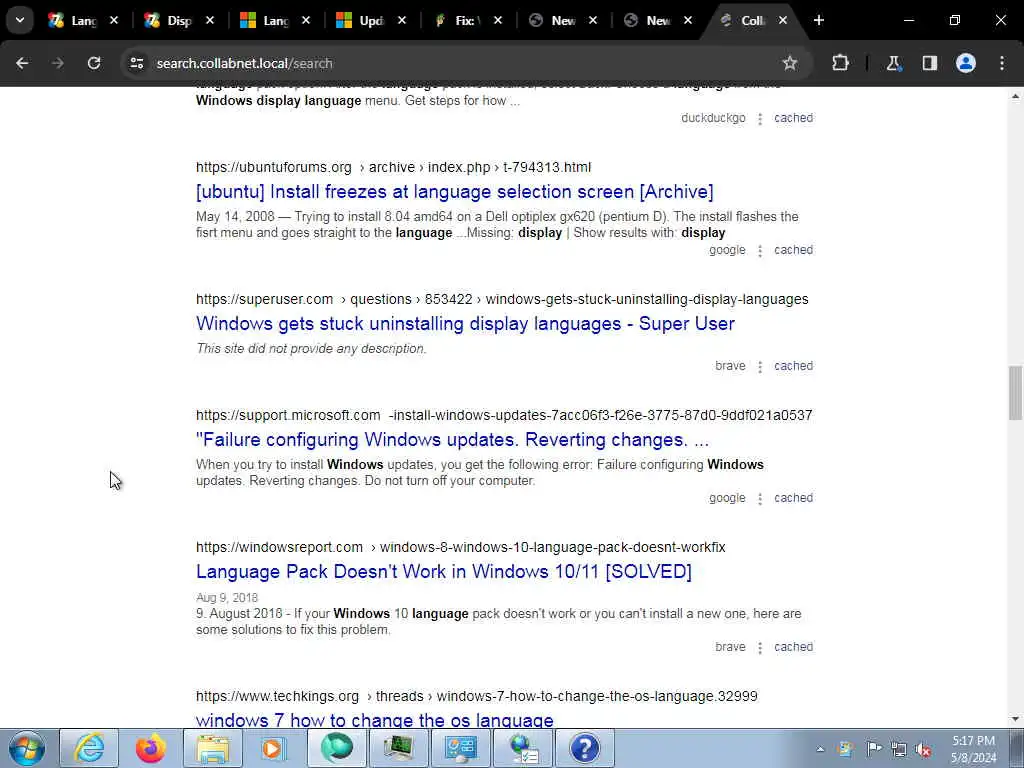Open the Chrome profile avatar
Screen dimensions: 1024x768
coord(966,63)
